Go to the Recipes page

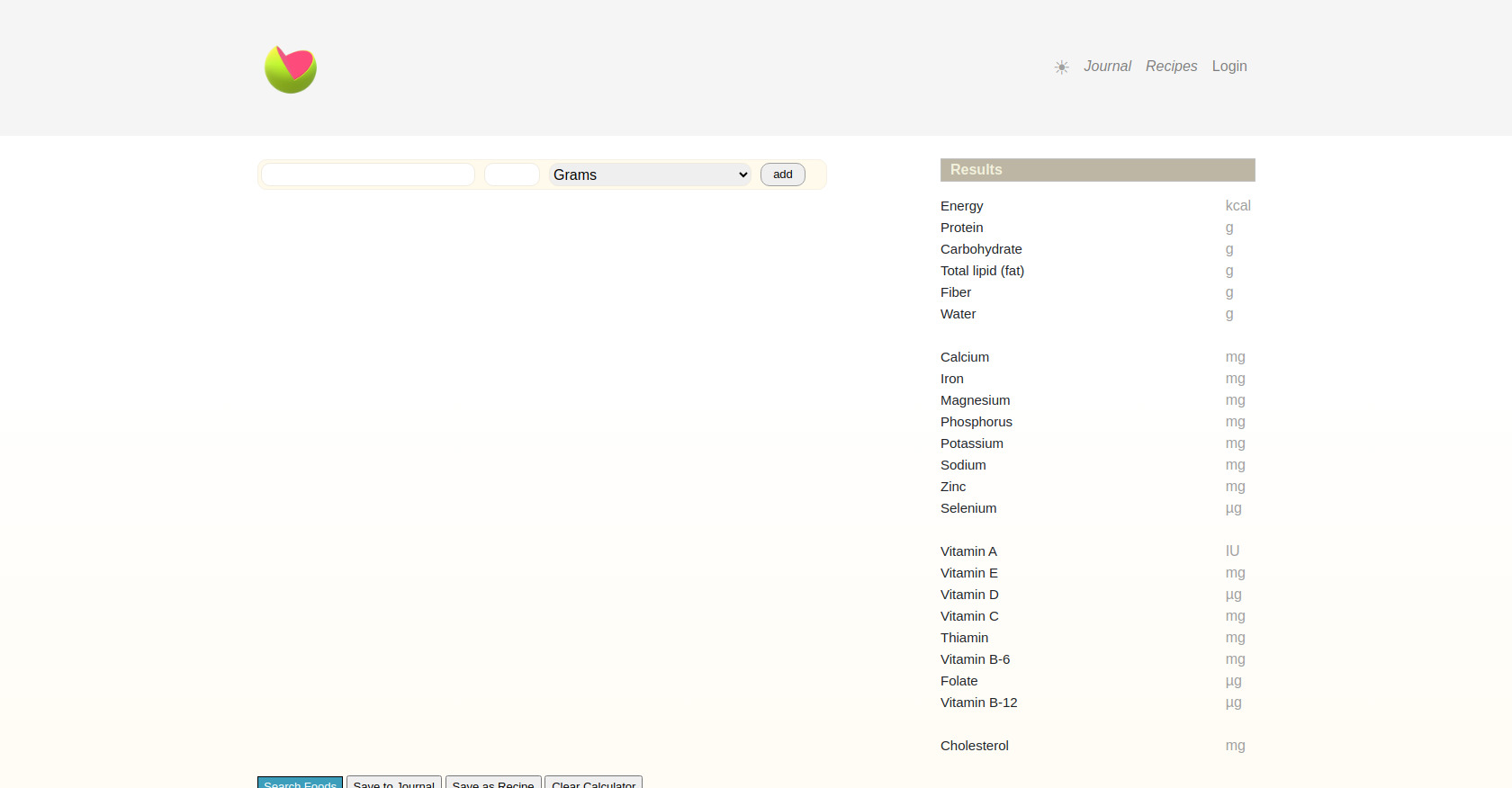point(1171,67)
